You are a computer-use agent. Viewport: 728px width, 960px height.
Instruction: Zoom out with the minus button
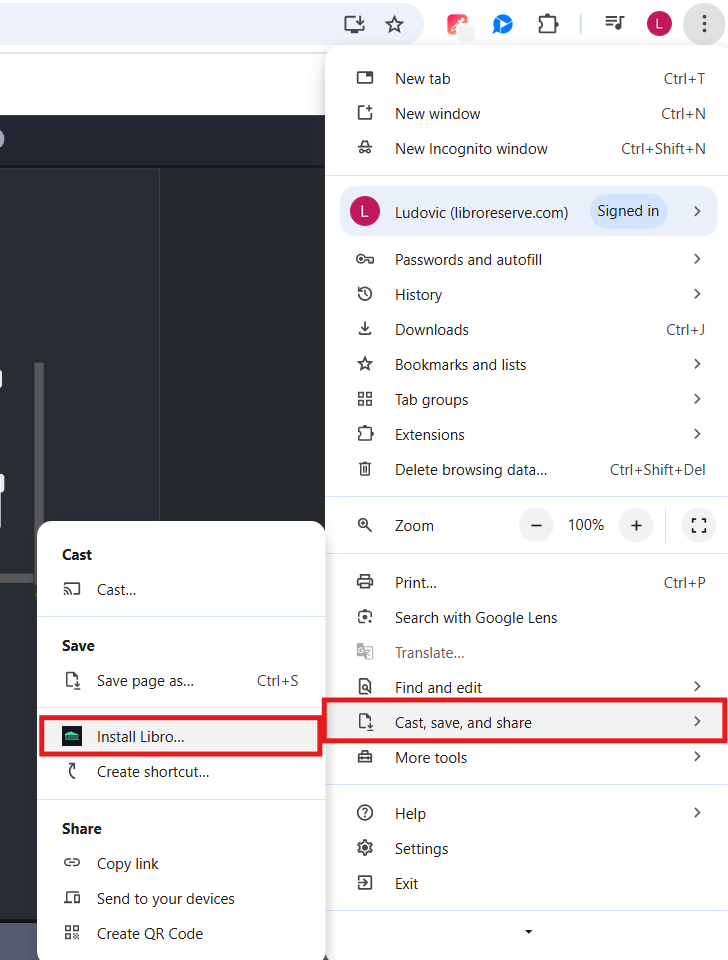(x=536, y=525)
